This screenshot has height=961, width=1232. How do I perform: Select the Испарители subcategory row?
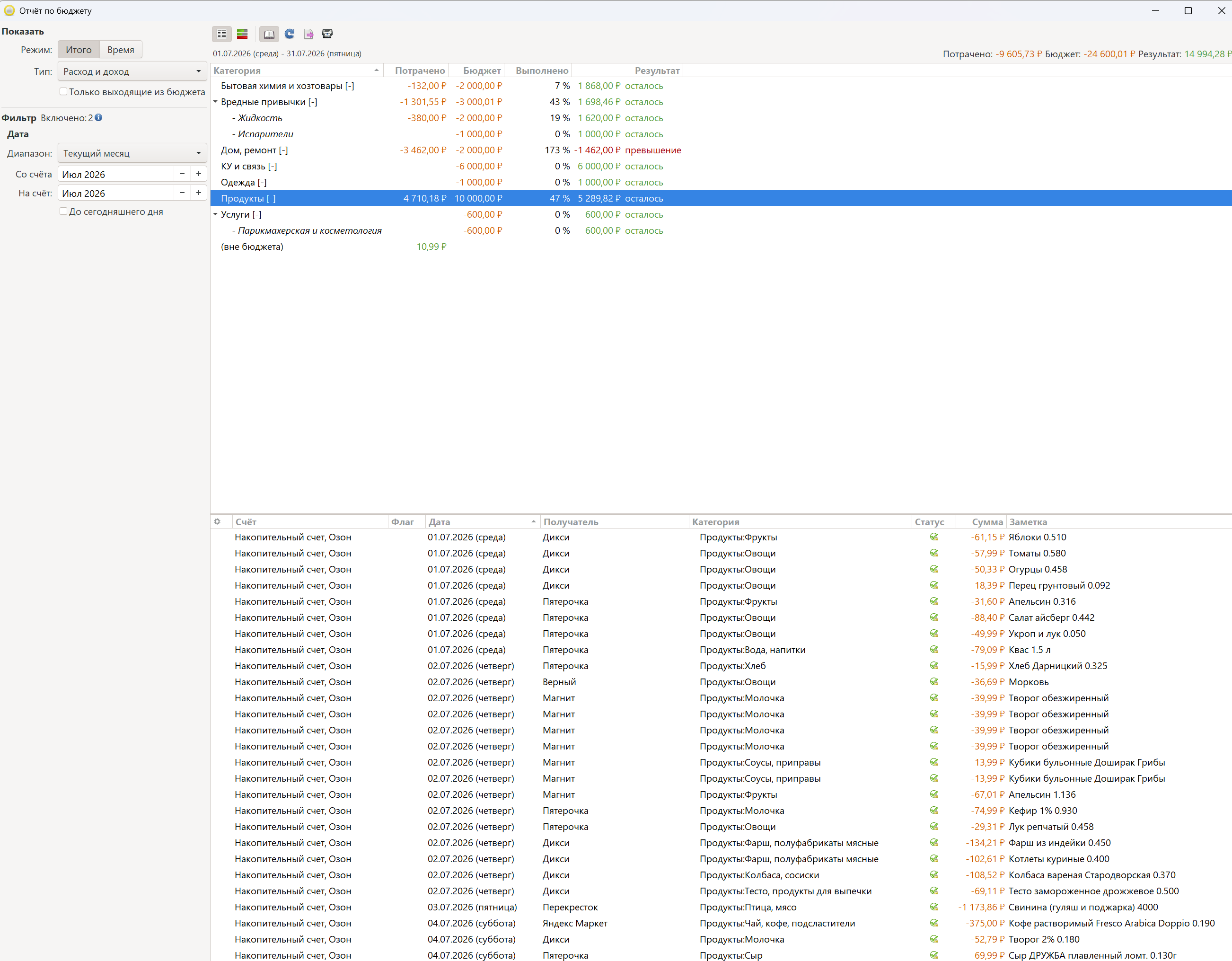[x=721, y=134]
